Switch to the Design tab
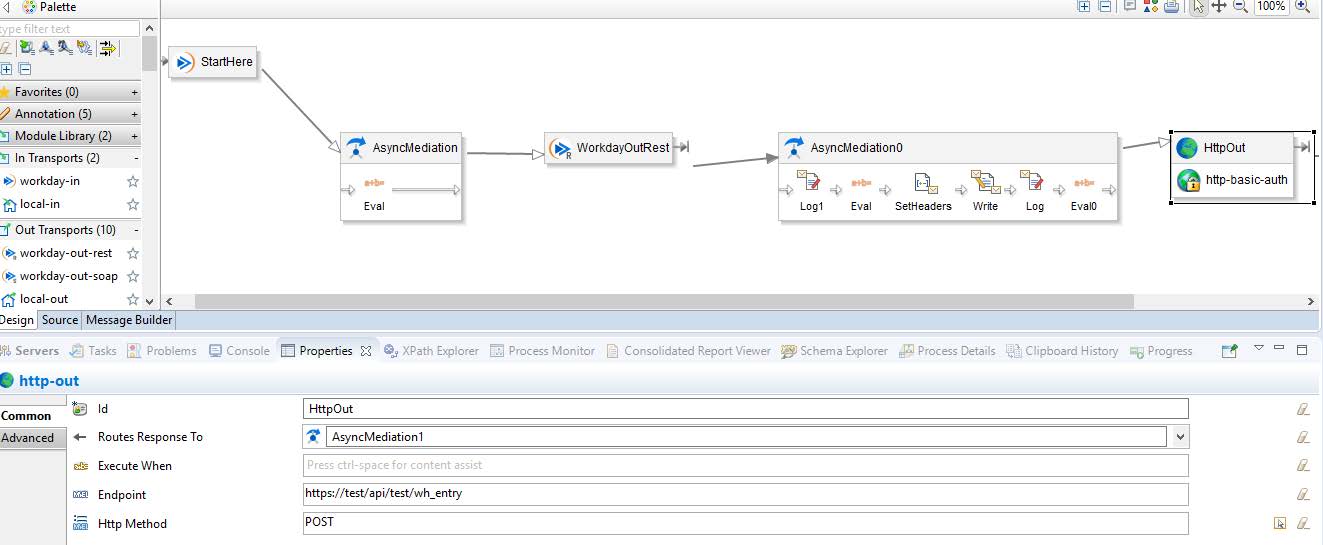The width and height of the screenshot is (1323, 545). click(16, 320)
